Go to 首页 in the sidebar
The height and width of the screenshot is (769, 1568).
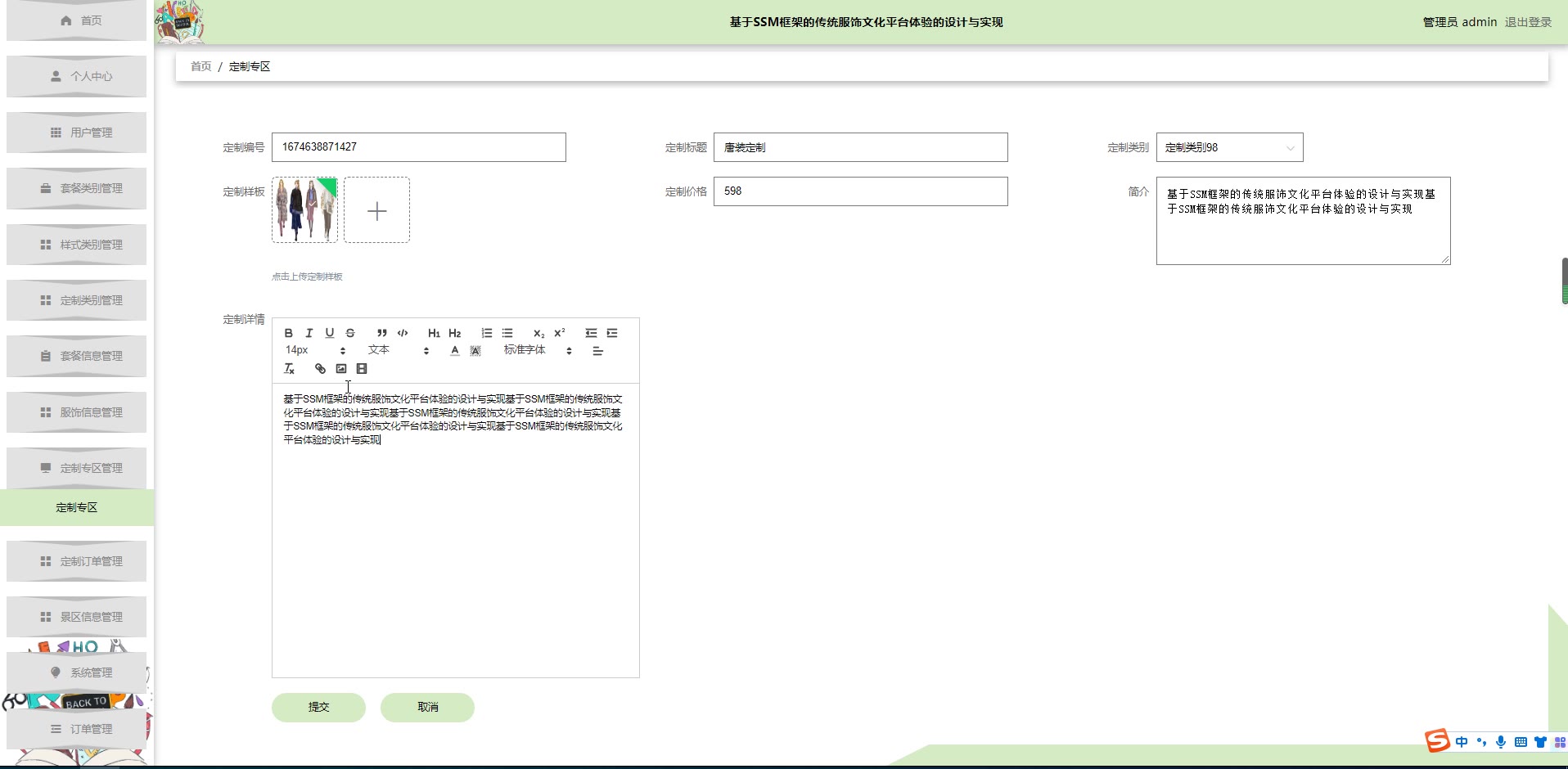76,20
